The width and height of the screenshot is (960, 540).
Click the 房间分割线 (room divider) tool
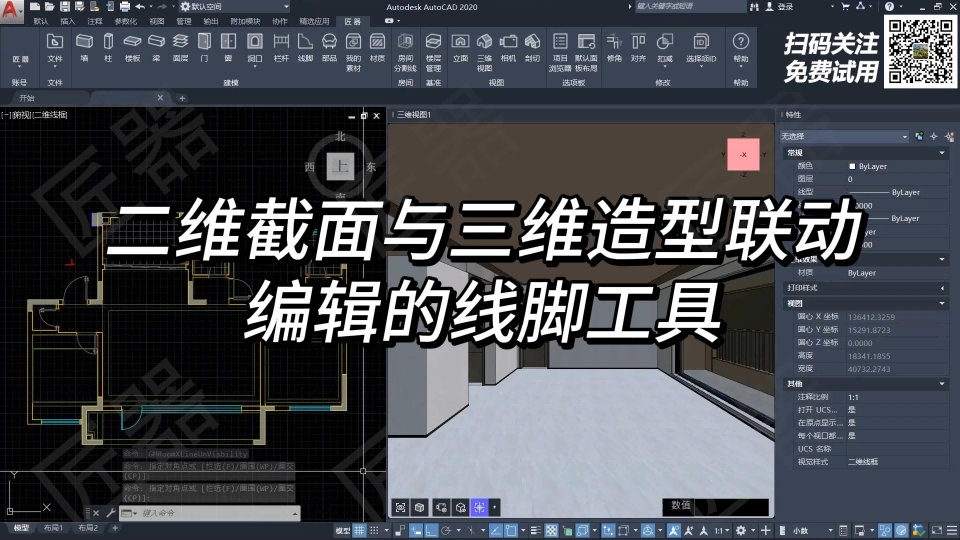tap(405, 52)
